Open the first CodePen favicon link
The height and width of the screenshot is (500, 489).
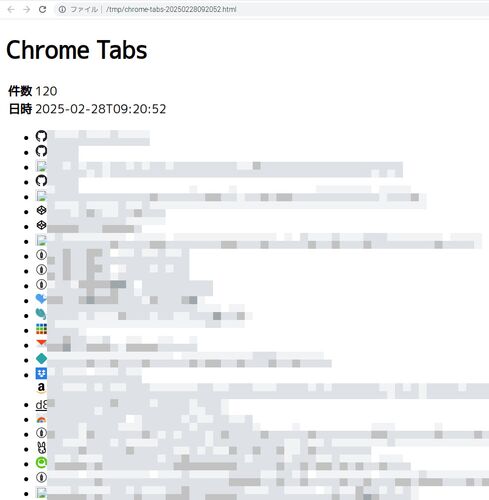[x=41, y=210]
